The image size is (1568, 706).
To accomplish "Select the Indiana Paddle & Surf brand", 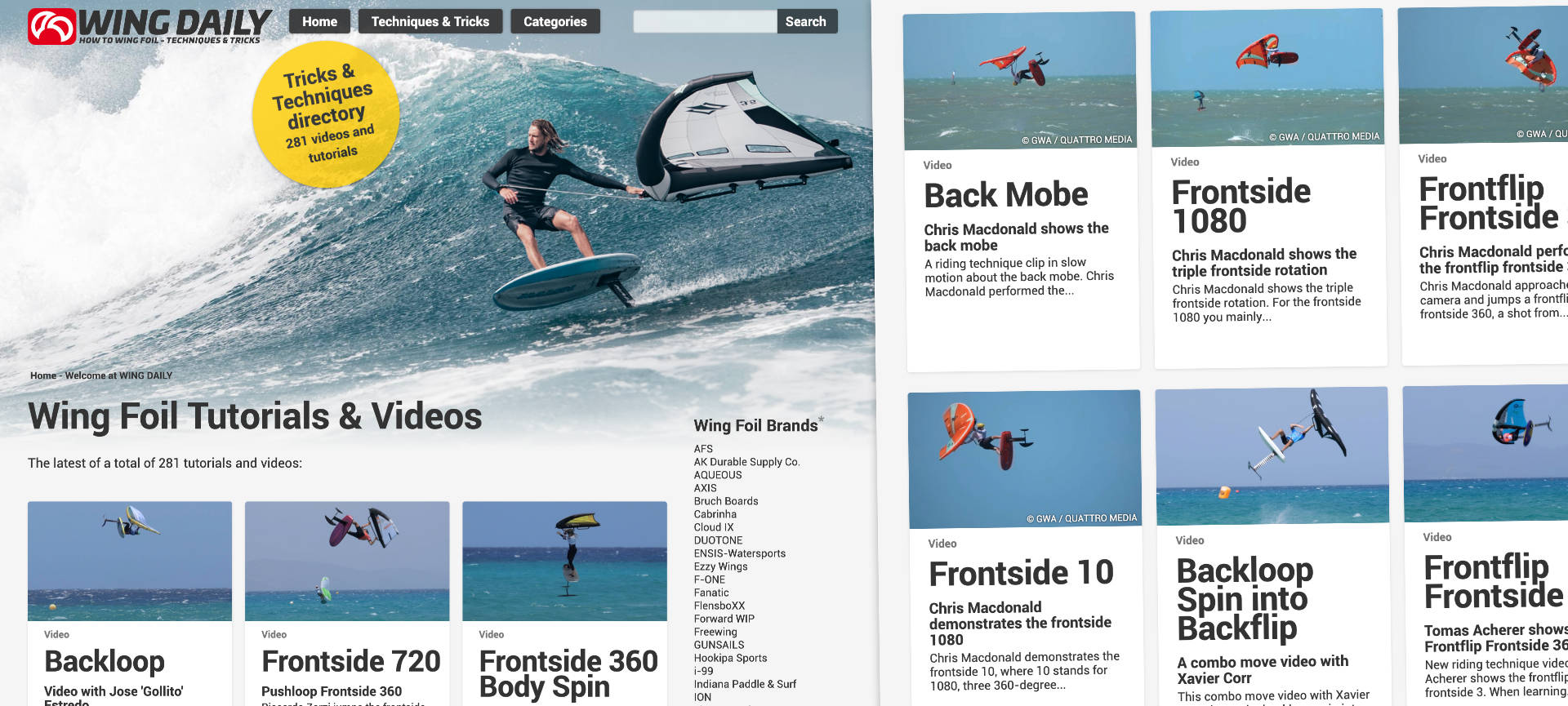I will [745, 684].
